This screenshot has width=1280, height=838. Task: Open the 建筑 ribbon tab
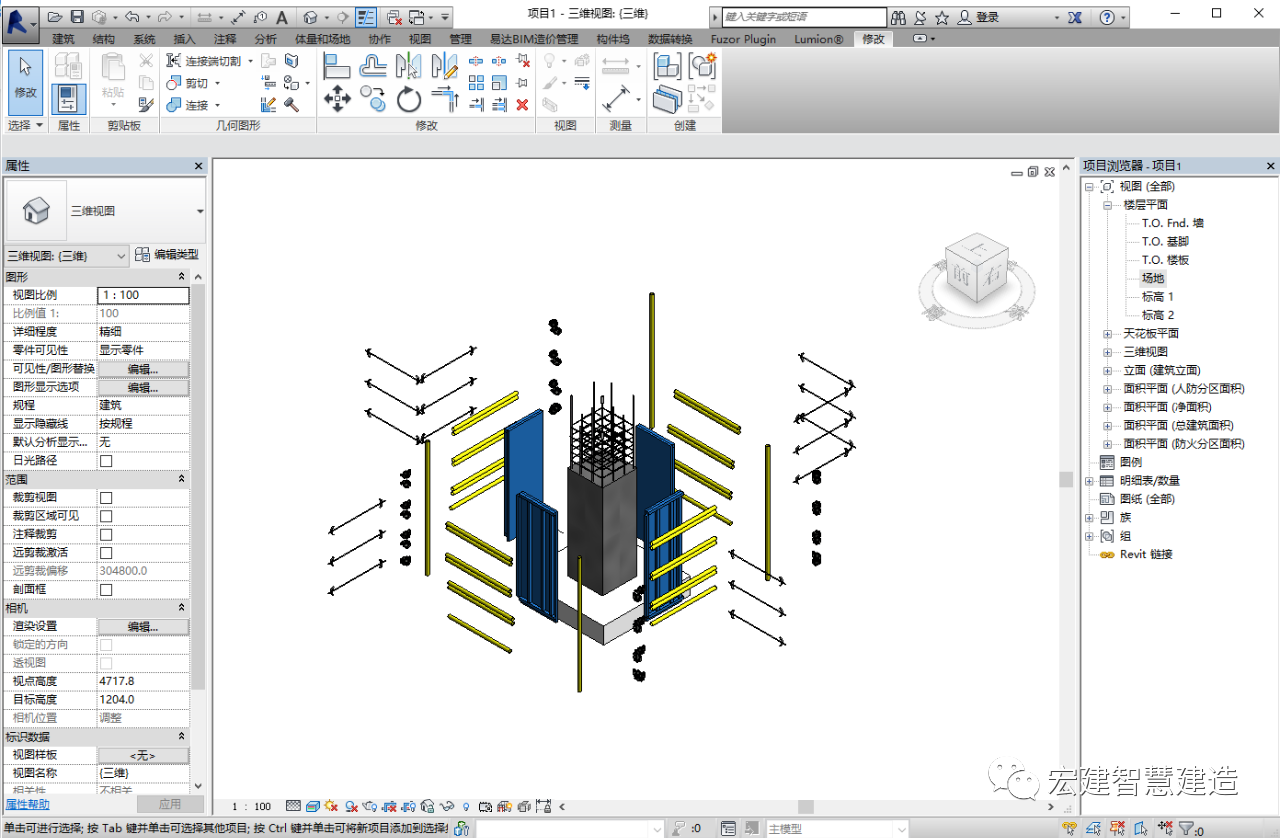(63, 39)
